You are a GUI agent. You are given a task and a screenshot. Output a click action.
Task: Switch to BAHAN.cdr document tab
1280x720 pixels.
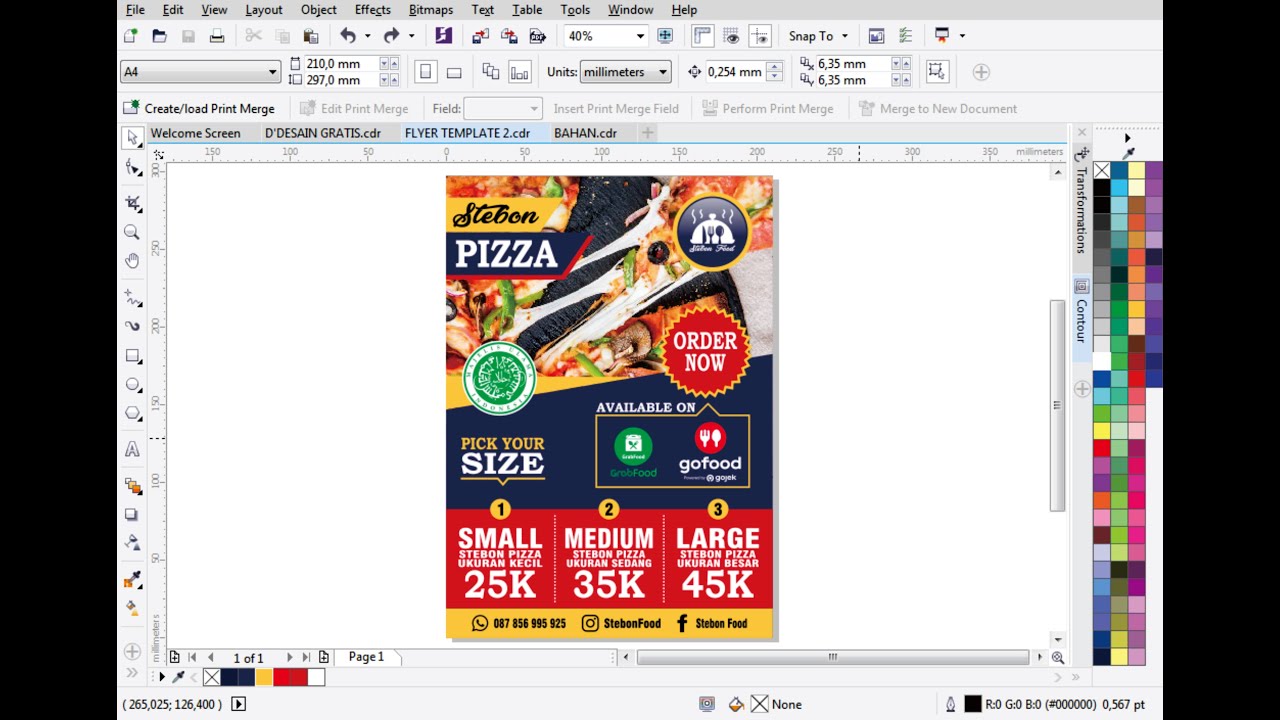585,133
